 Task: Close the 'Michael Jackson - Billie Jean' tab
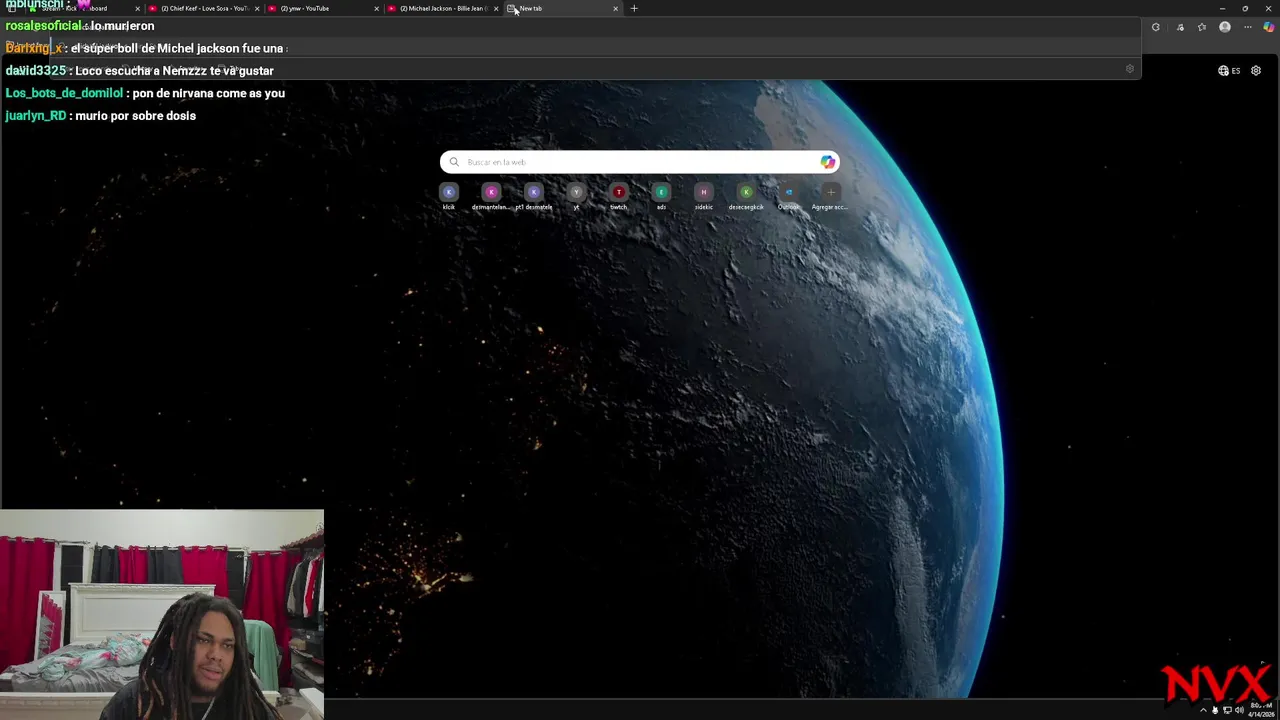496,8
